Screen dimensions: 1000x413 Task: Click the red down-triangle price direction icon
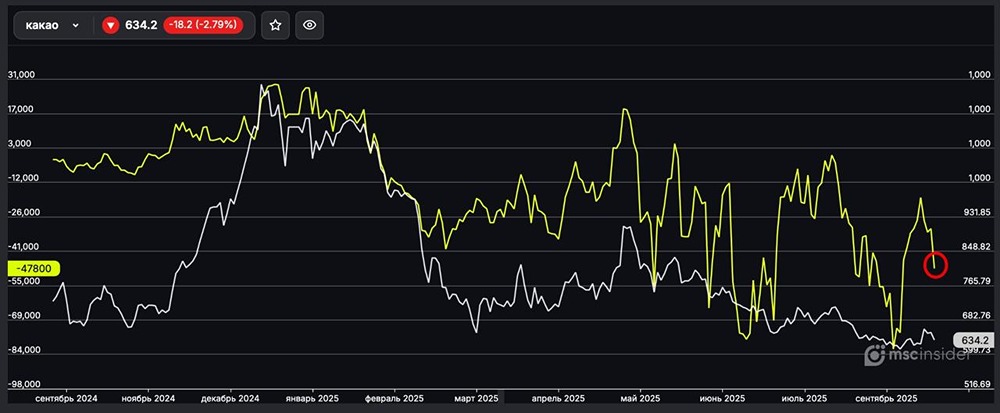click(111, 26)
